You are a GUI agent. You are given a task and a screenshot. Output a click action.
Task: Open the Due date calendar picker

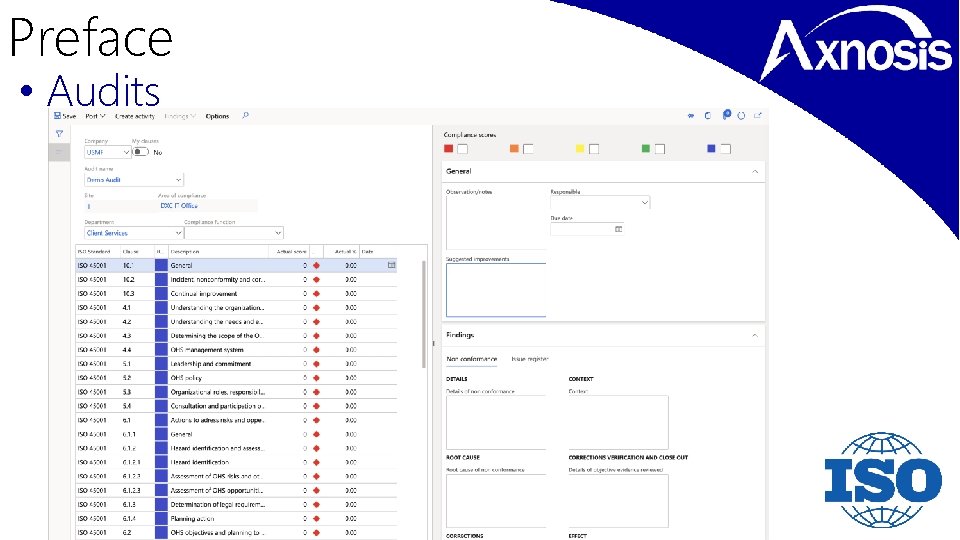[618, 229]
